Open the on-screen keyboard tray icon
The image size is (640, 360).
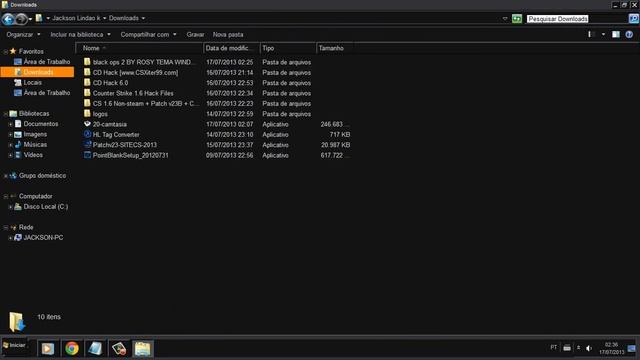(x=567, y=348)
